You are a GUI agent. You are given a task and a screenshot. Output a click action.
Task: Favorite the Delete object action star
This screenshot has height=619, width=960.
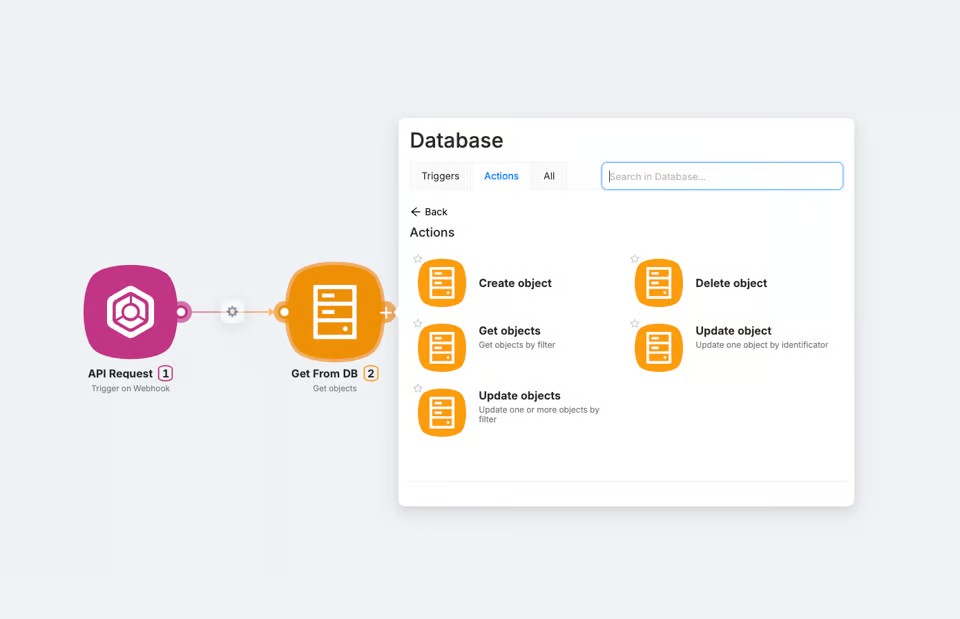click(x=635, y=259)
